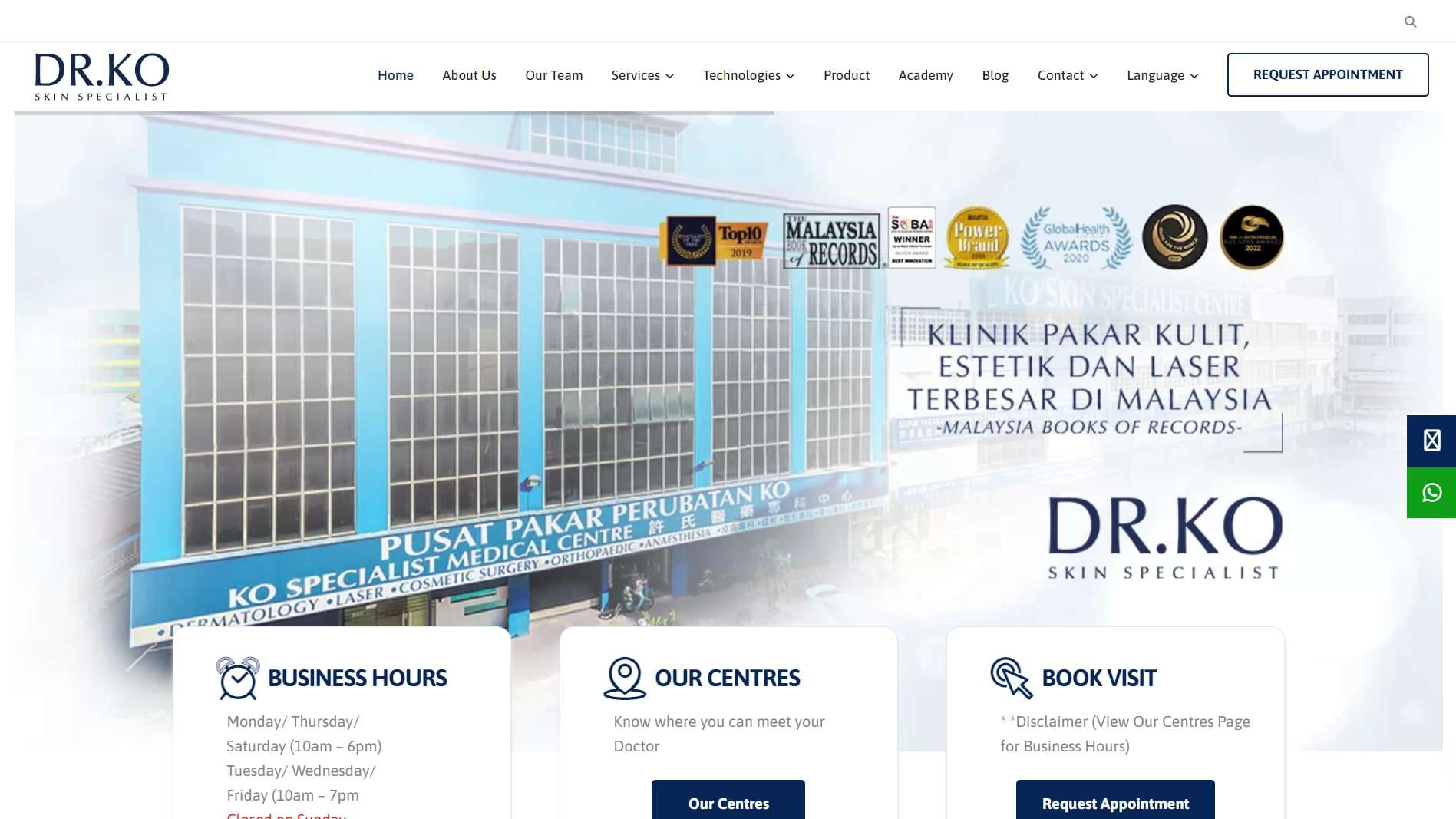Viewport: 1456px width, 819px height.
Task: Click the Request Appointment button in Book Visit card
Action: click(1115, 801)
